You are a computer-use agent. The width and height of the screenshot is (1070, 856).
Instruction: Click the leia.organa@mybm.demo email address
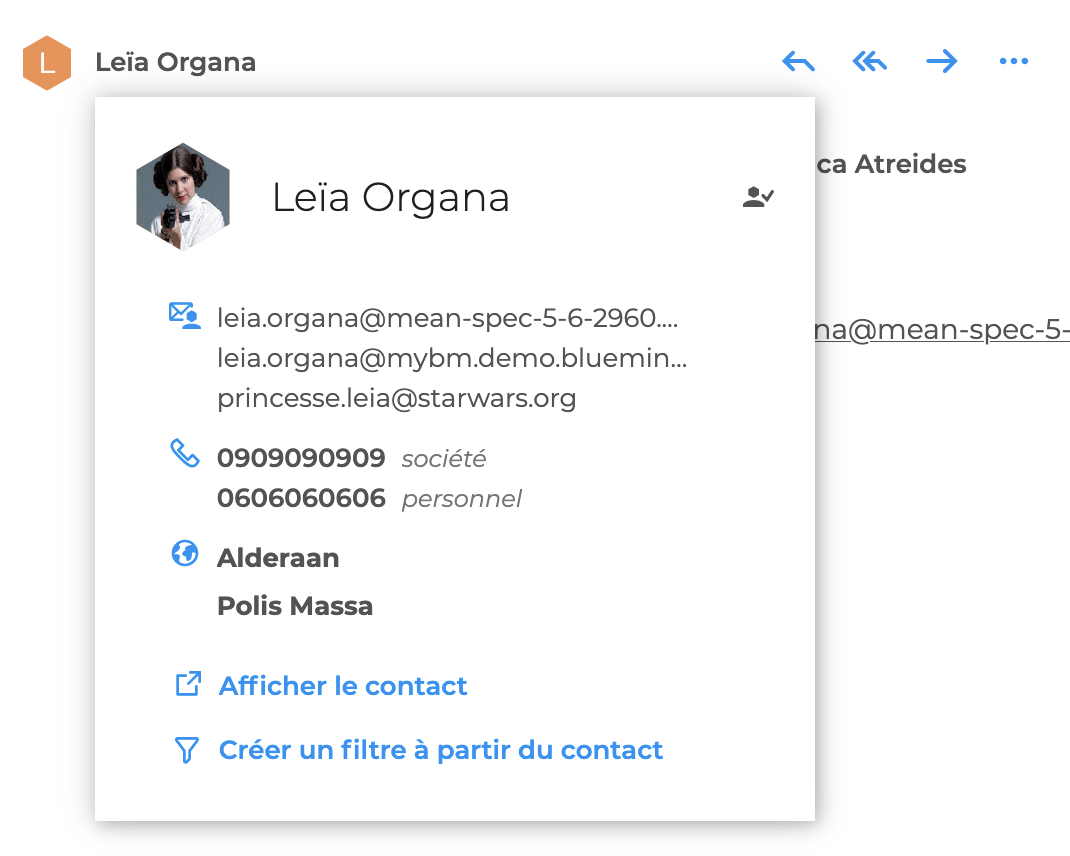(x=452, y=358)
